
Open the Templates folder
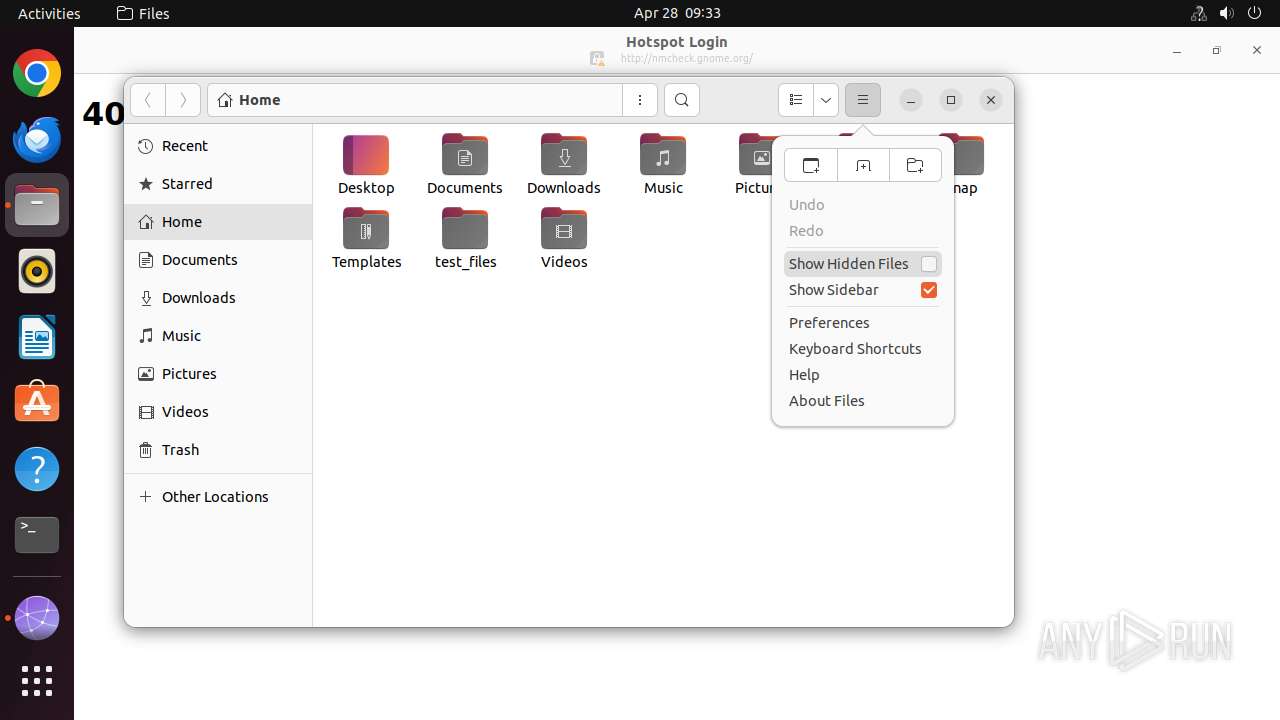click(366, 239)
